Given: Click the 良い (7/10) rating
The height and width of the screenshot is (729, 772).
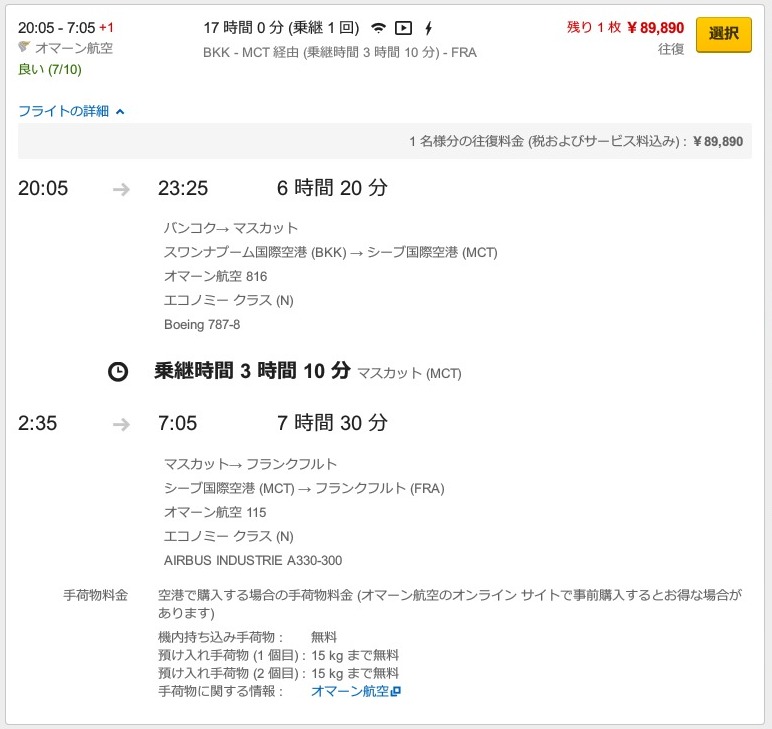Looking at the screenshot, I should [50, 69].
